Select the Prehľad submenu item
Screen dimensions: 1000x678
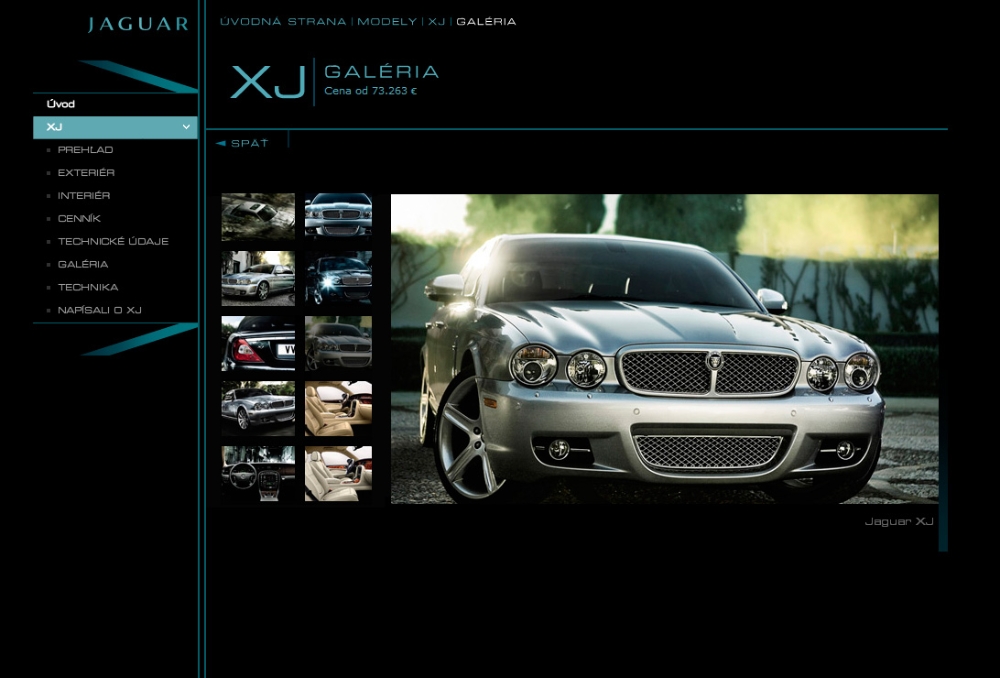tap(85, 150)
